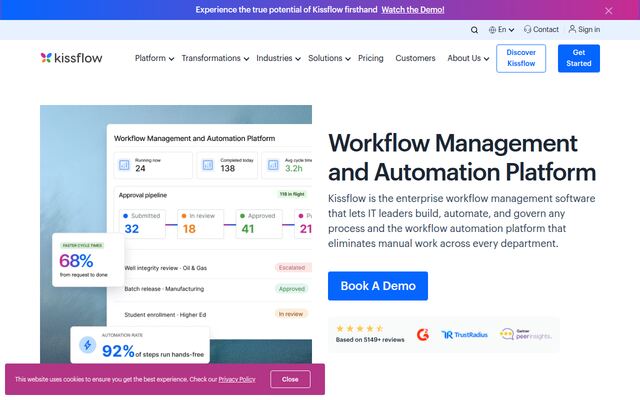The height and width of the screenshot is (400, 640).
Task: Click the In review 18 pipeline card
Action: point(200,224)
